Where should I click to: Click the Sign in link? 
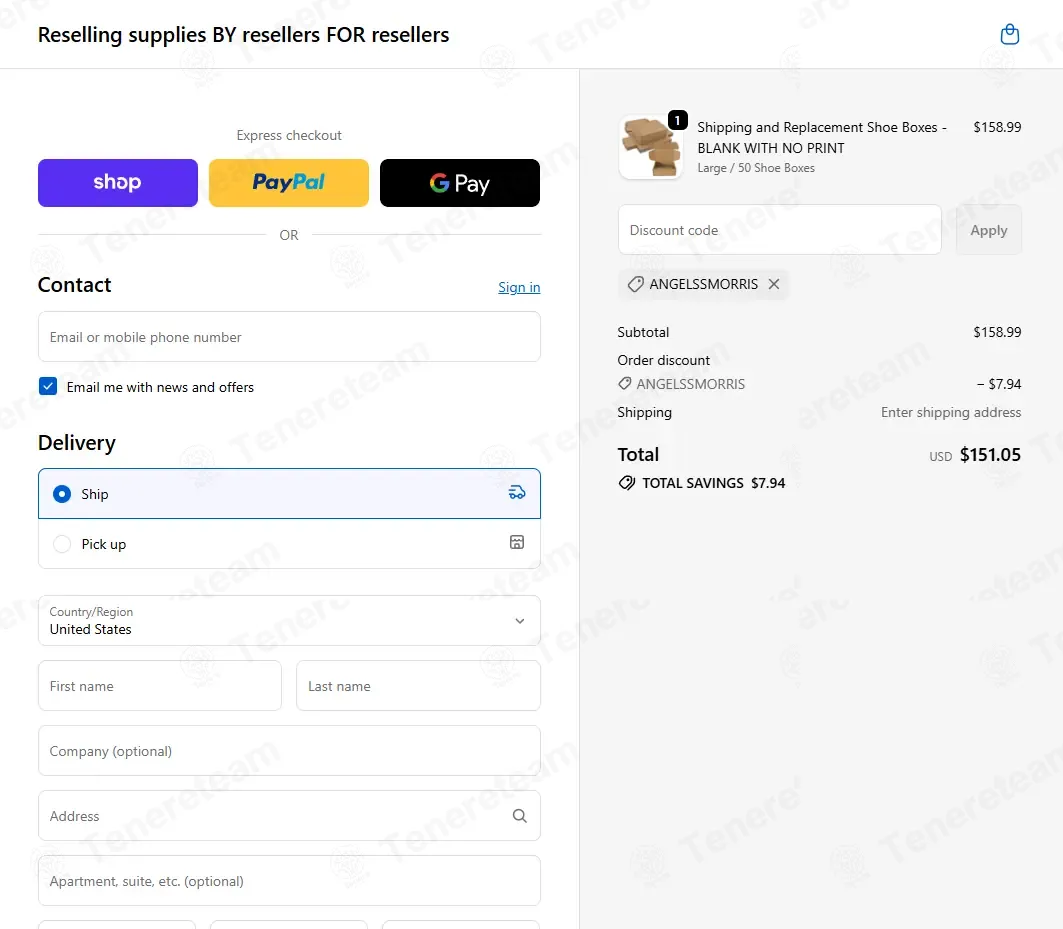(519, 288)
